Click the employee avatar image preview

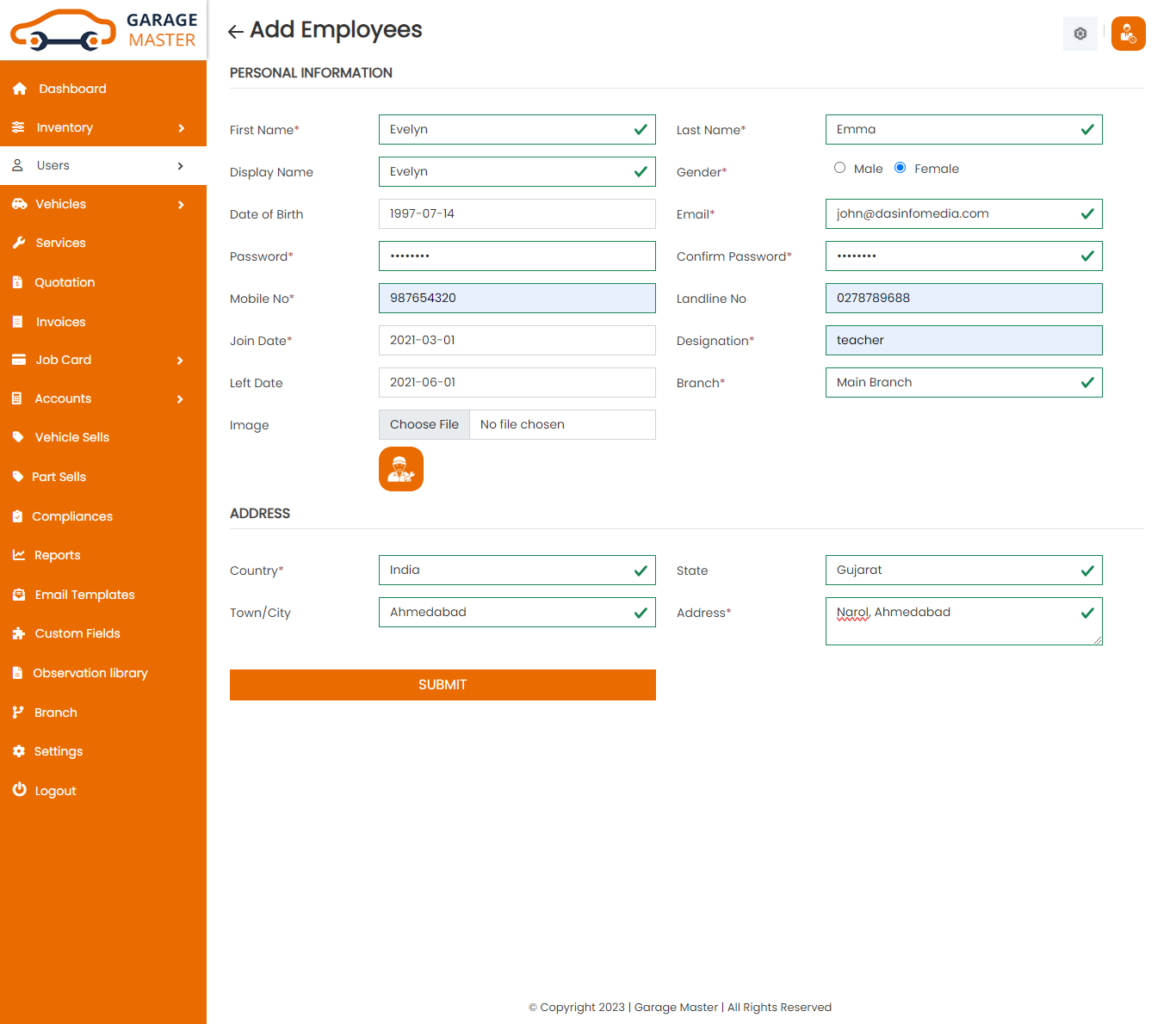[x=401, y=469]
